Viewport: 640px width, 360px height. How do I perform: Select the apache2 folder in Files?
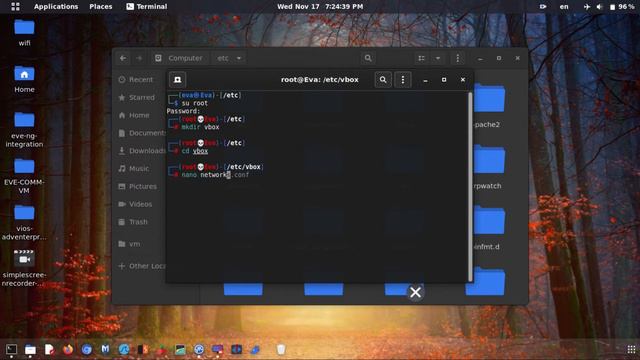click(x=489, y=105)
